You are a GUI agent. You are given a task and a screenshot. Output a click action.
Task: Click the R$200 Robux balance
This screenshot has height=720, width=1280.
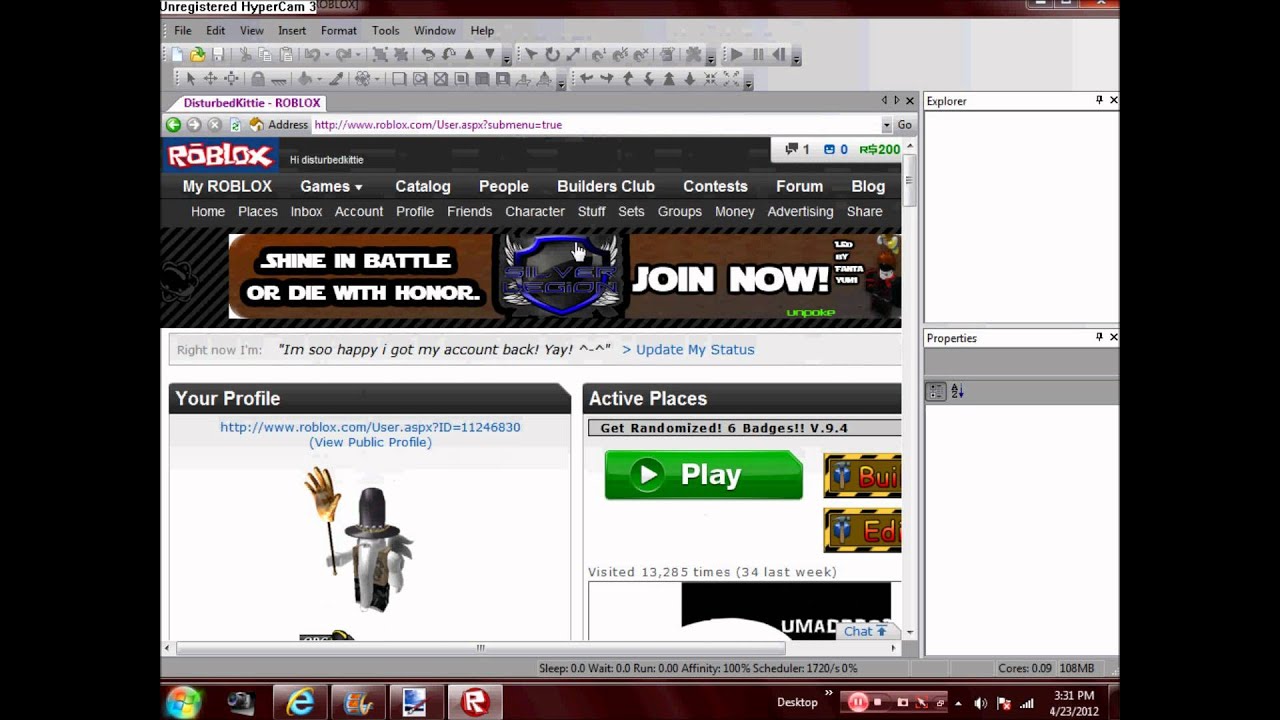click(x=880, y=149)
